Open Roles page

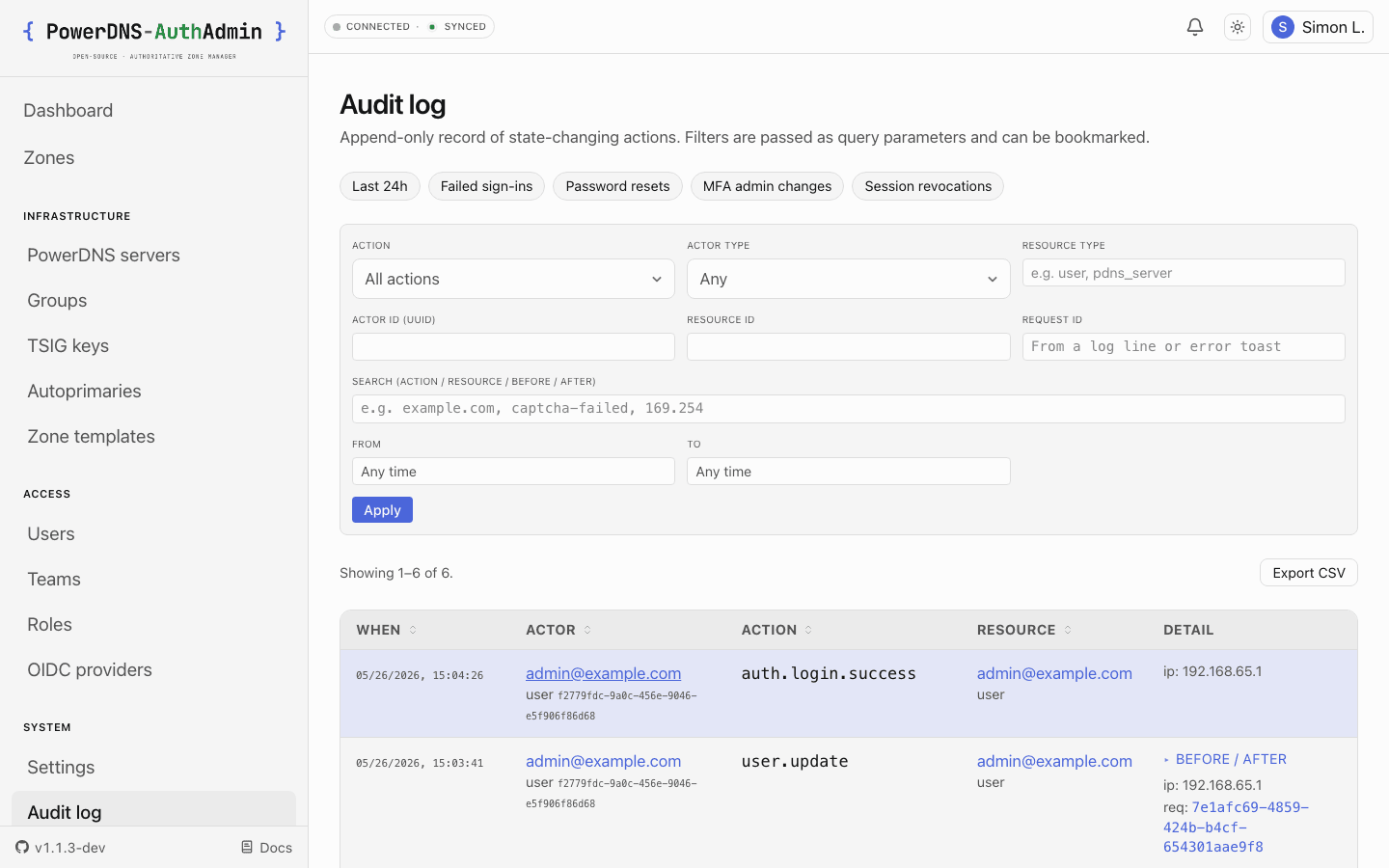point(49,624)
